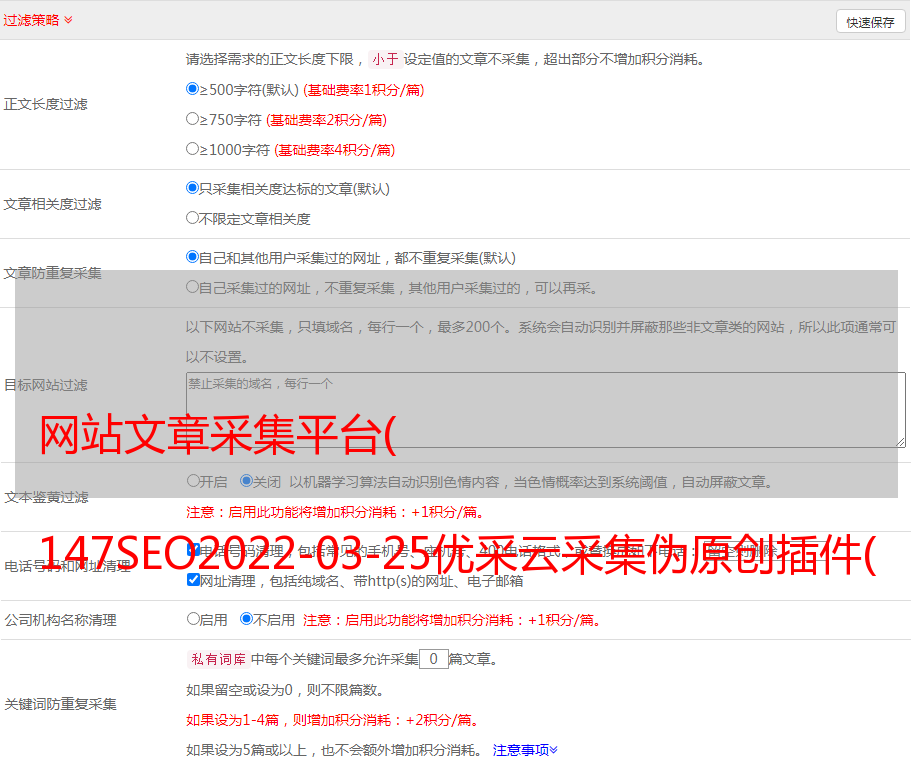Toggle the 电话号码清理 checkbox

(193, 550)
